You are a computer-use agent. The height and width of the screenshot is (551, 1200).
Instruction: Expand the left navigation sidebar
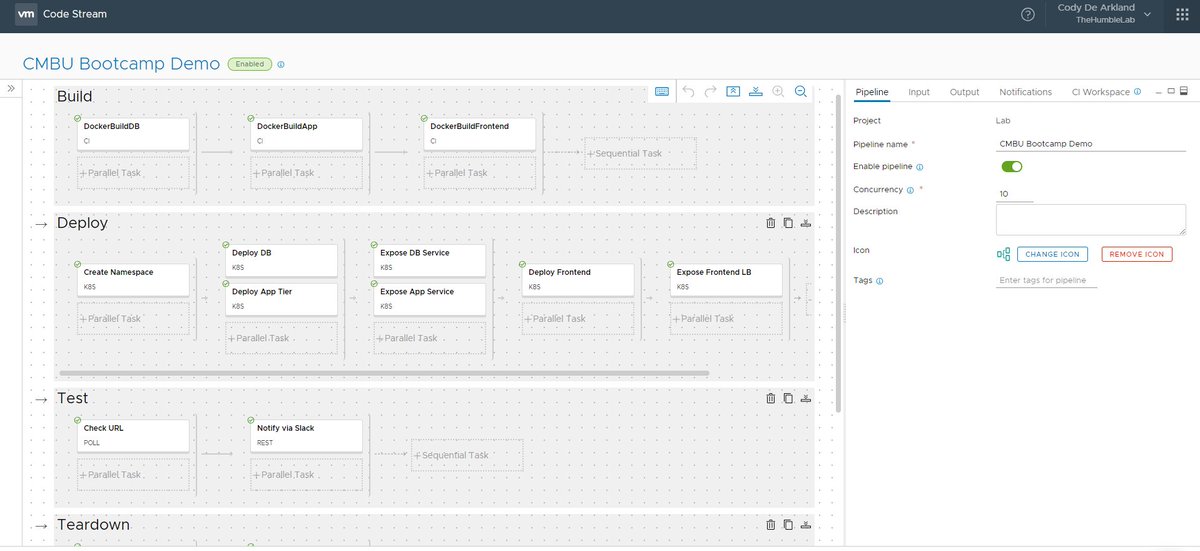coord(11,88)
